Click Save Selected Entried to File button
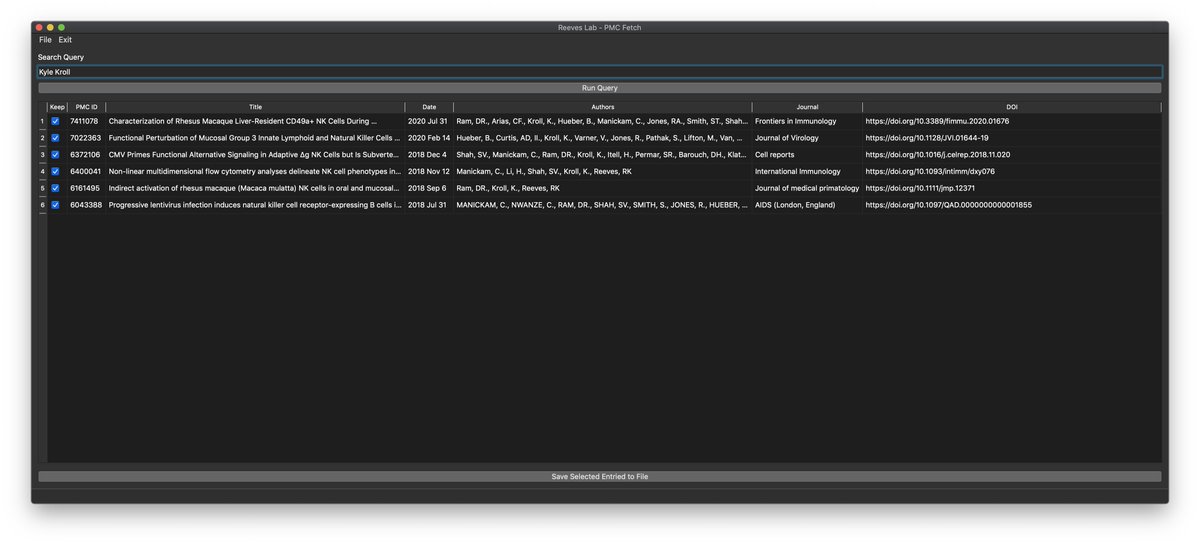This screenshot has width=1200, height=545. (x=600, y=477)
